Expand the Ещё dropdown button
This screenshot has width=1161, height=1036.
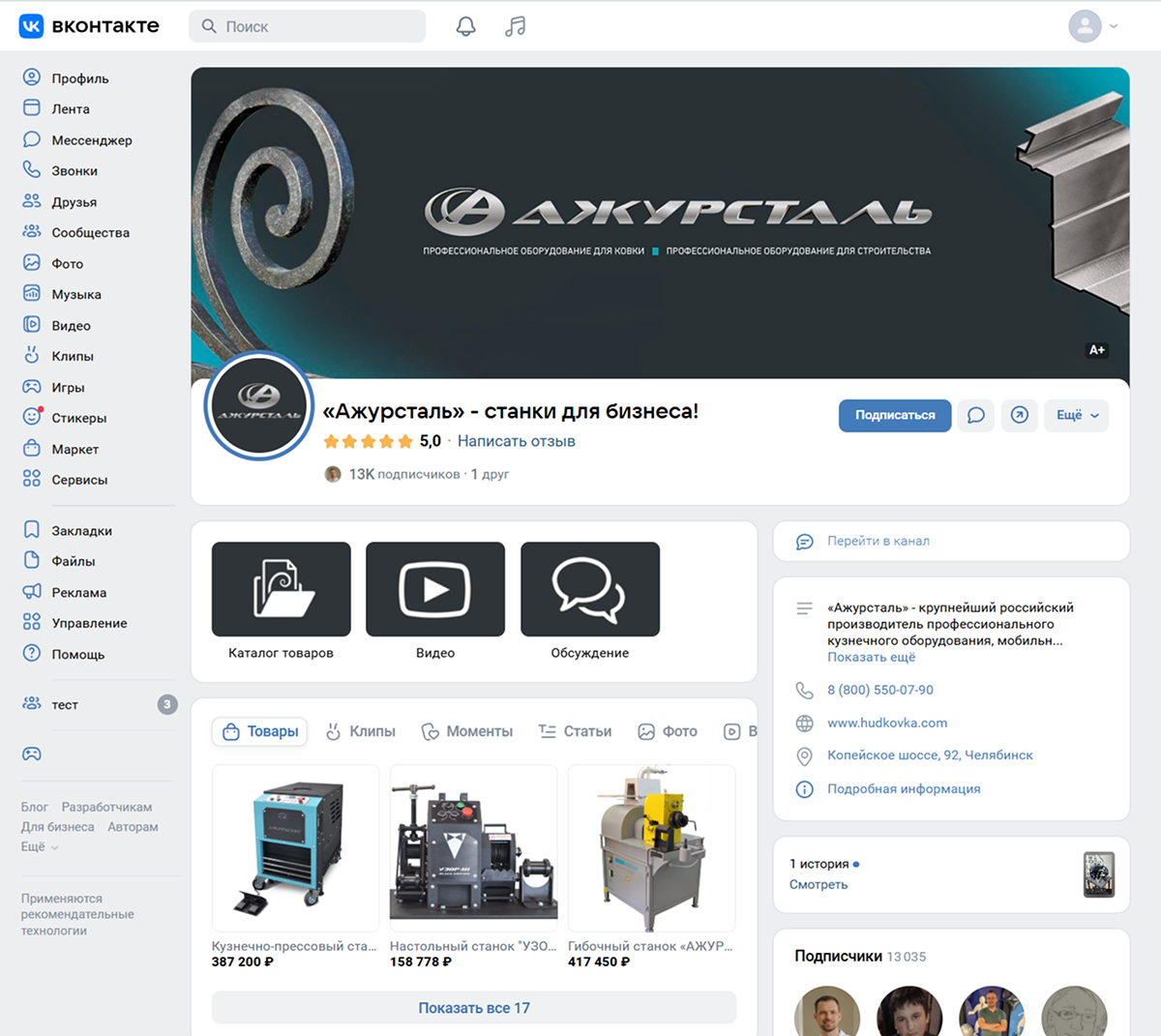pos(1076,415)
